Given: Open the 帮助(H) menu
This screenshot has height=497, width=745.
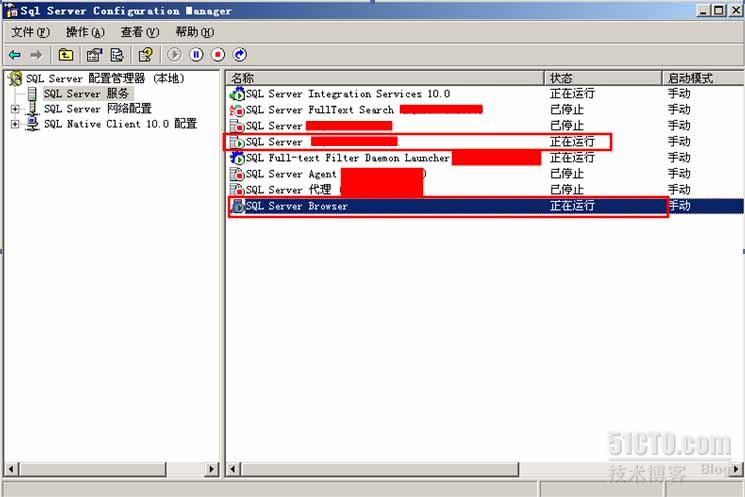Looking at the screenshot, I should coord(195,32).
